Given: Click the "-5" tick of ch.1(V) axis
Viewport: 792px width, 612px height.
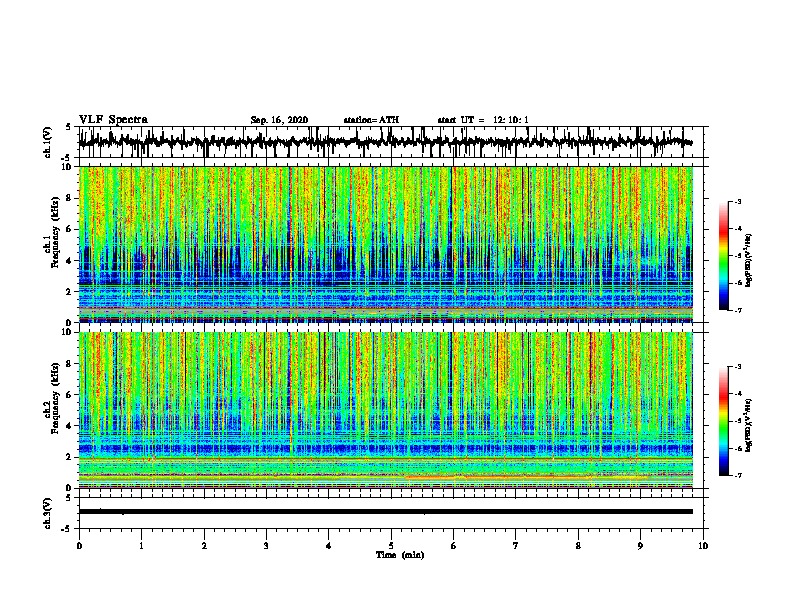Looking at the screenshot, I should (67, 158).
